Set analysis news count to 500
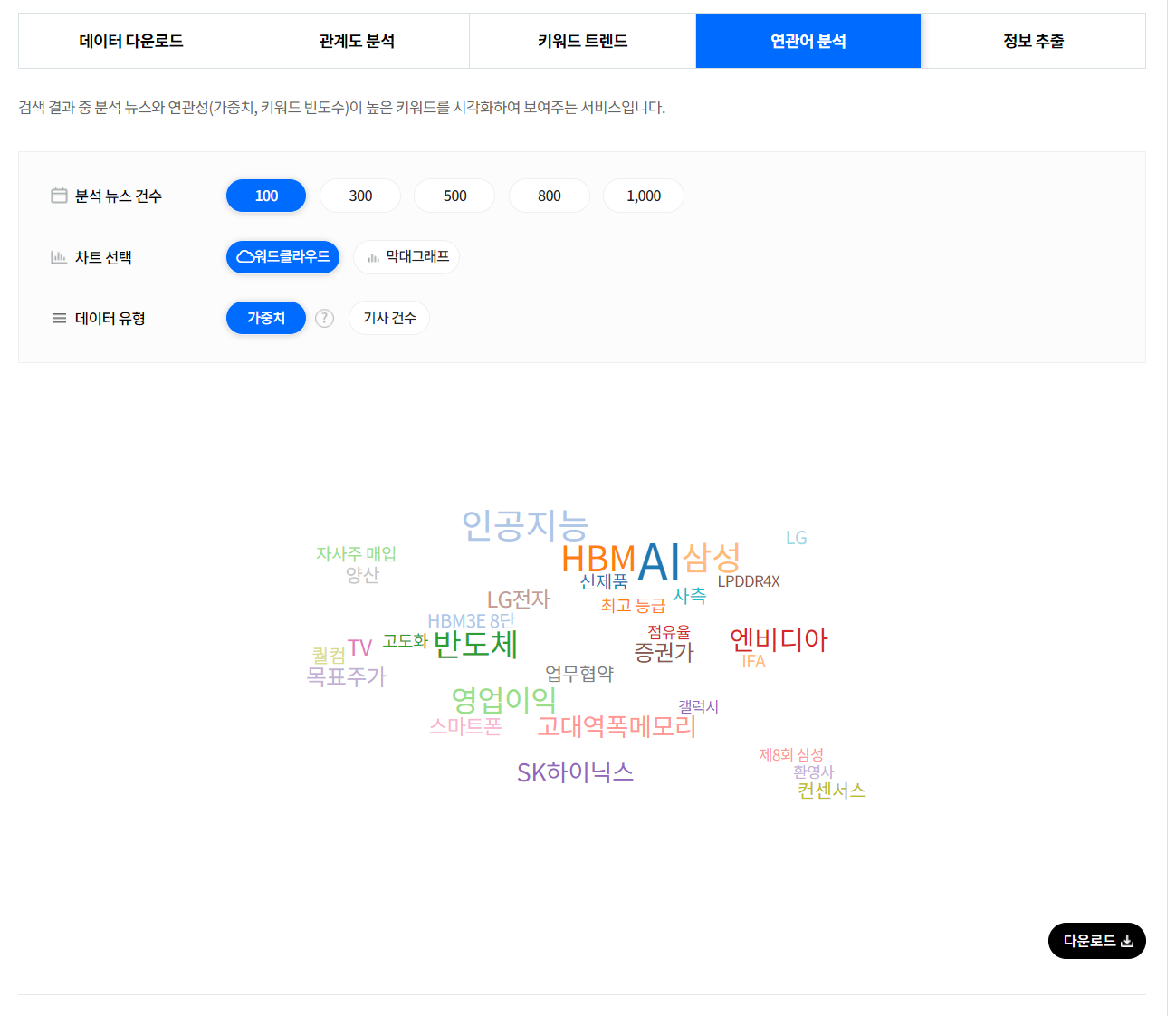Viewport: 1176px width, 1016px height. tap(454, 196)
